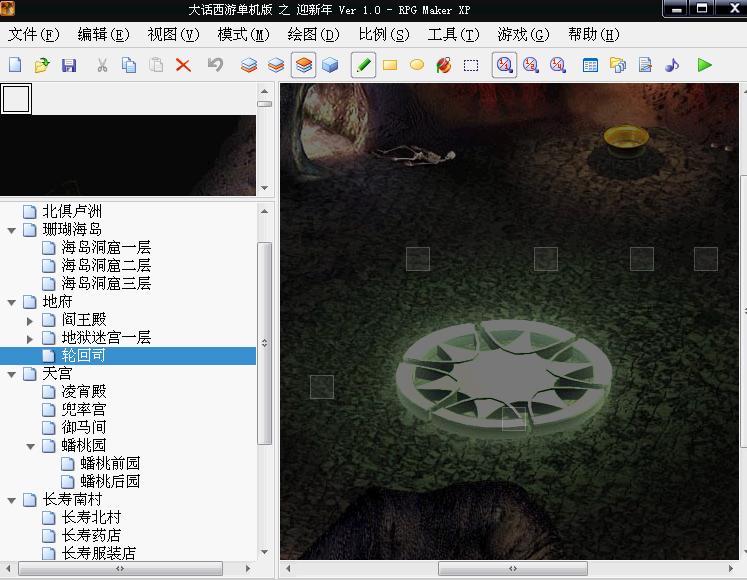This screenshot has width=747, height=580.
Task: Set zoom scale to 1/4
Action: (x=558, y=65)
